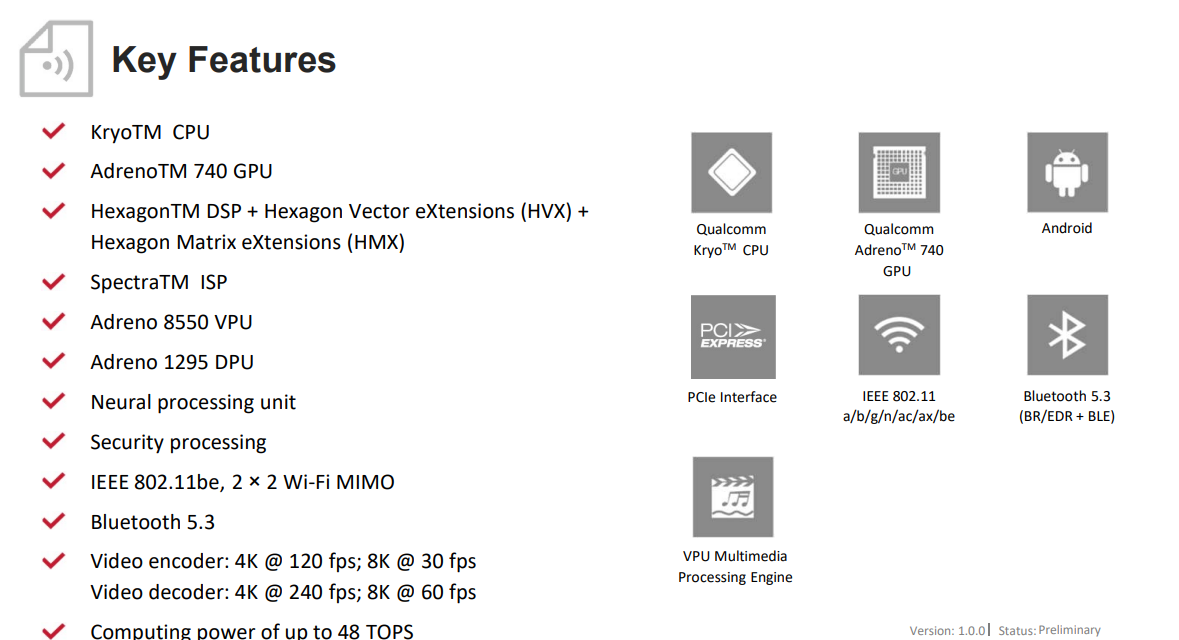Click the Security processing list item
Image resolution: width=1179 pixels, height=640 pixels.
click(x=178, y=442)
